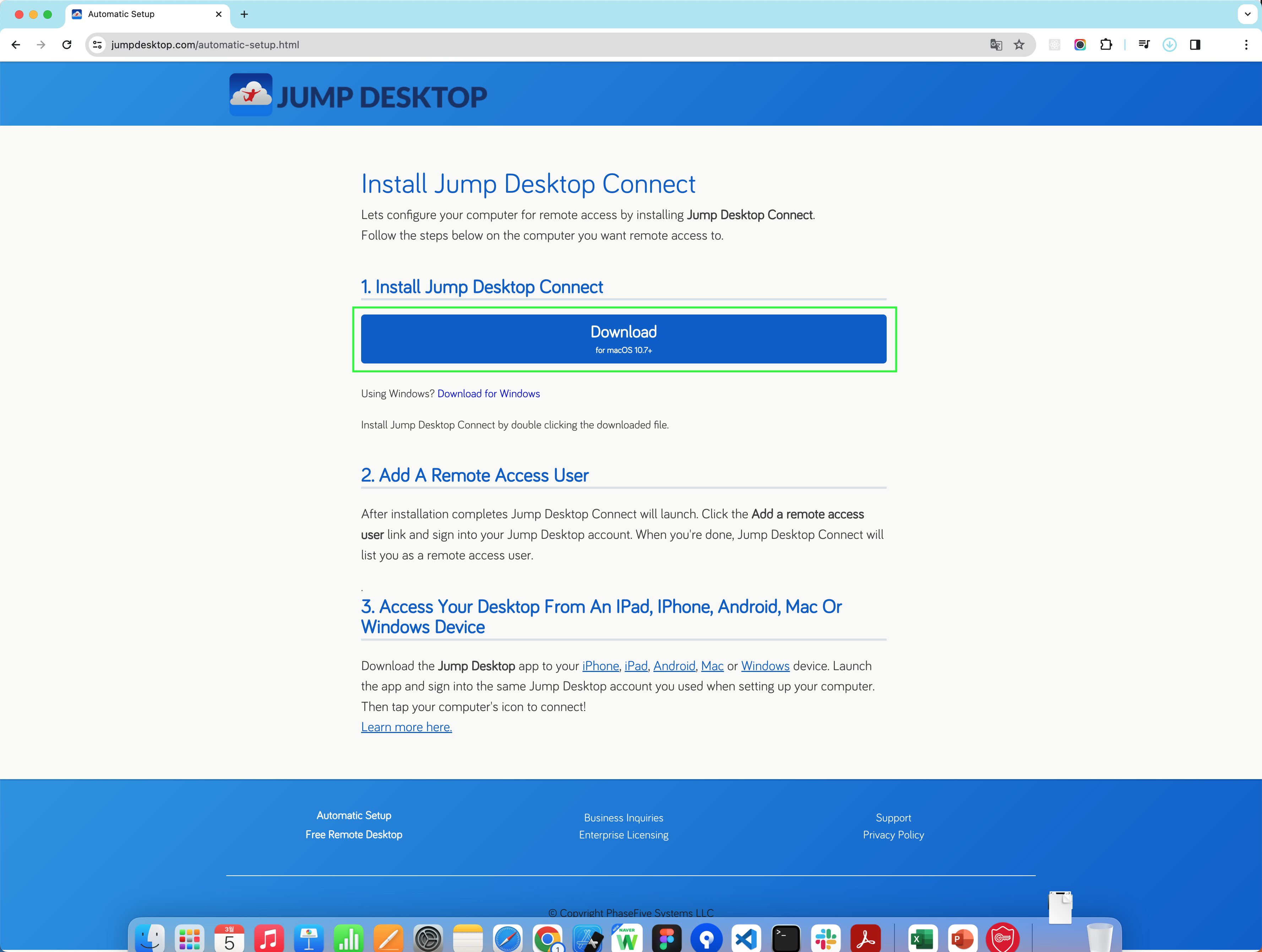Bookmark this page with the star icon

(1019, 44)
